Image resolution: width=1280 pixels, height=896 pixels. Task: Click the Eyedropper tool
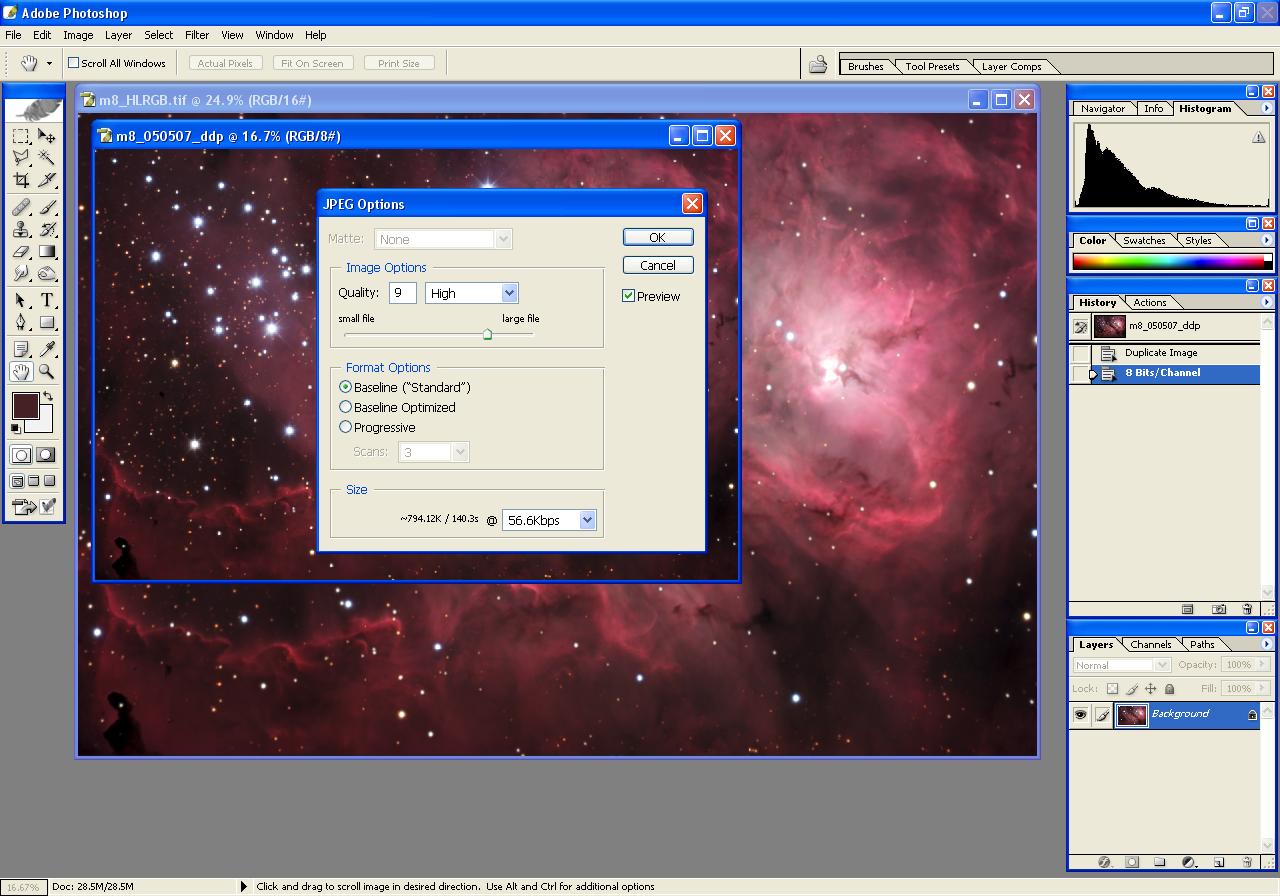click(x=47, y=349)
